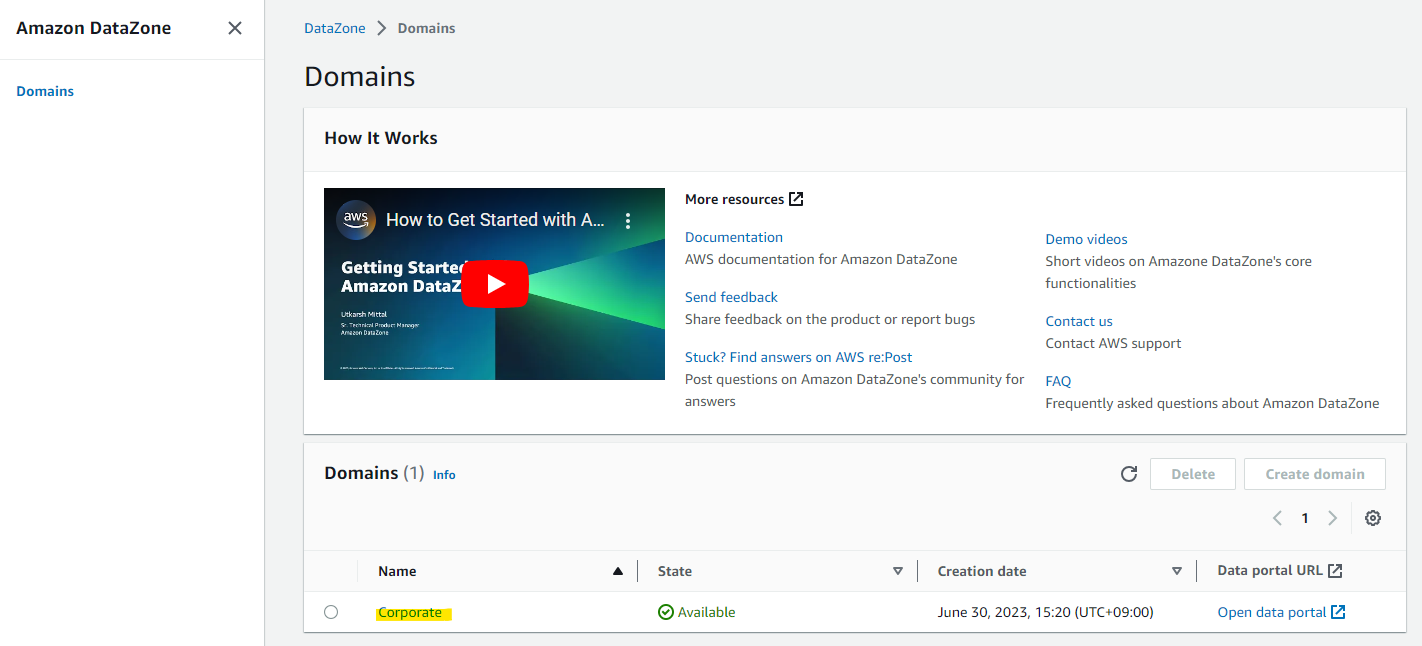
Task: Refresh the domains list
Action: (1129, 474)
